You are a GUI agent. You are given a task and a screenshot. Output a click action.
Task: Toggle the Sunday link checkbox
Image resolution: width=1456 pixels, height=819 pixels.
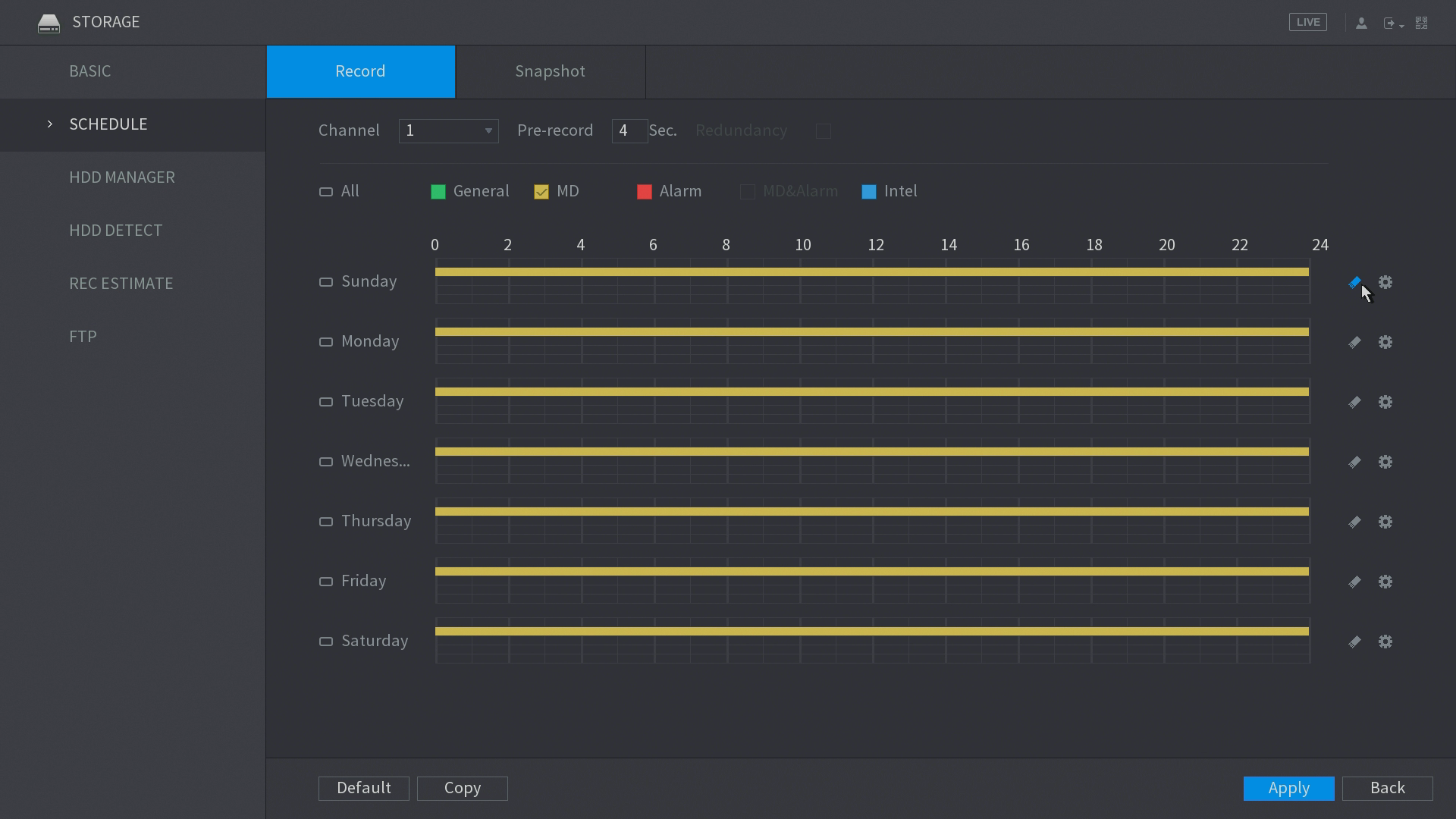[x=326, y=282]
